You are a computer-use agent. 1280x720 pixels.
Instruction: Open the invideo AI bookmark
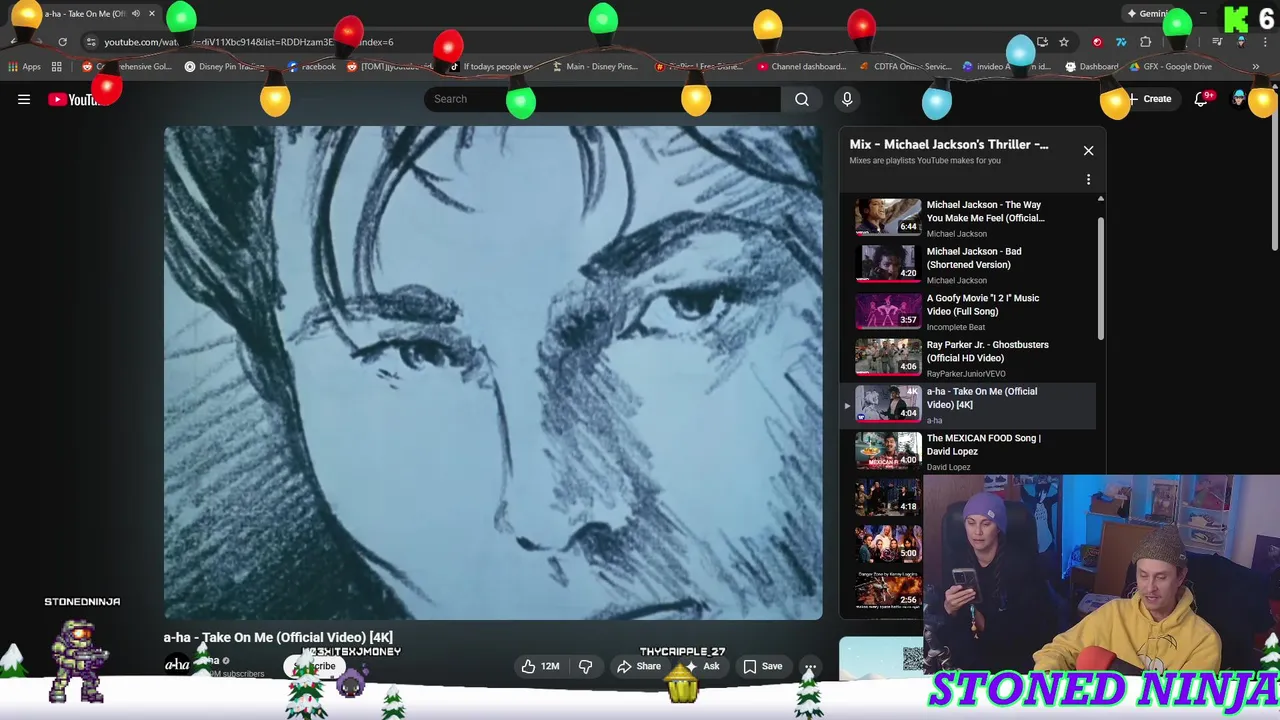(1005, 67)
